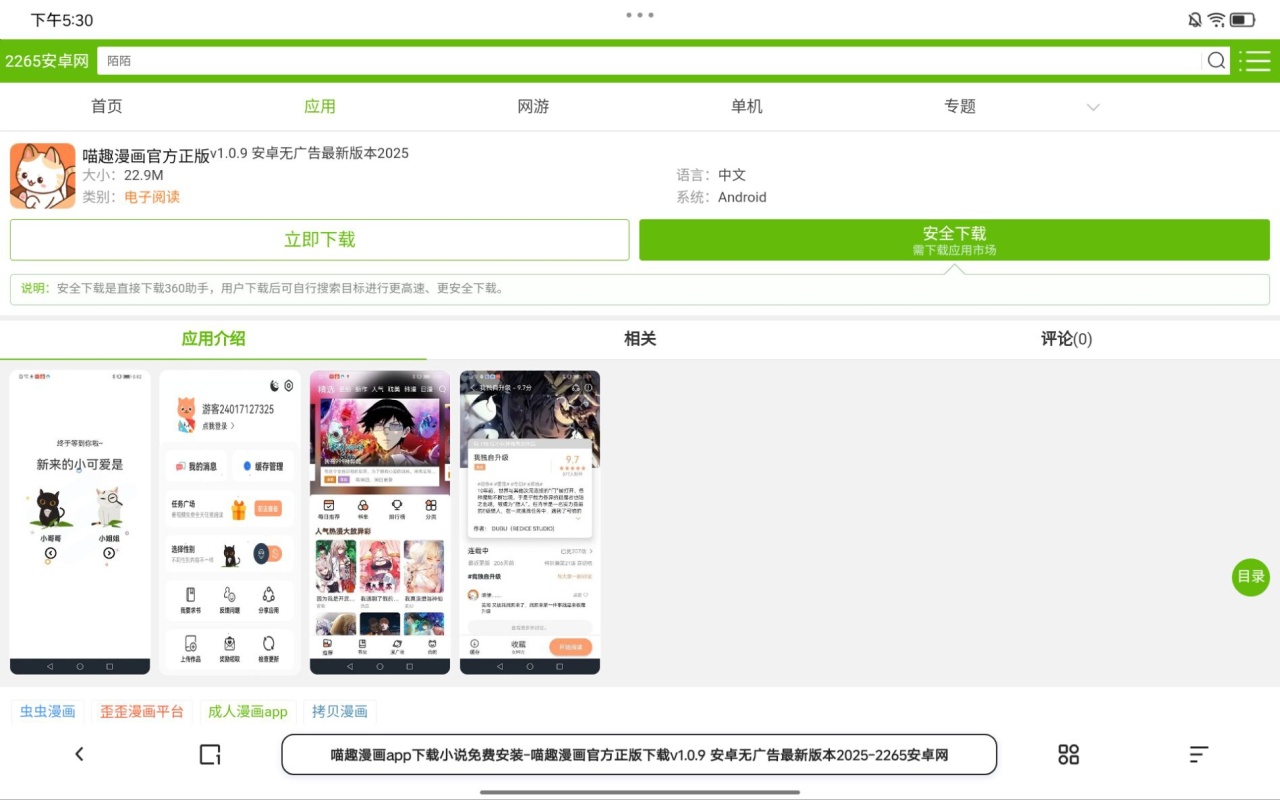Open the third screenshot of comic homepage
The image size is (1280, 800).
(x=380, y=522)
